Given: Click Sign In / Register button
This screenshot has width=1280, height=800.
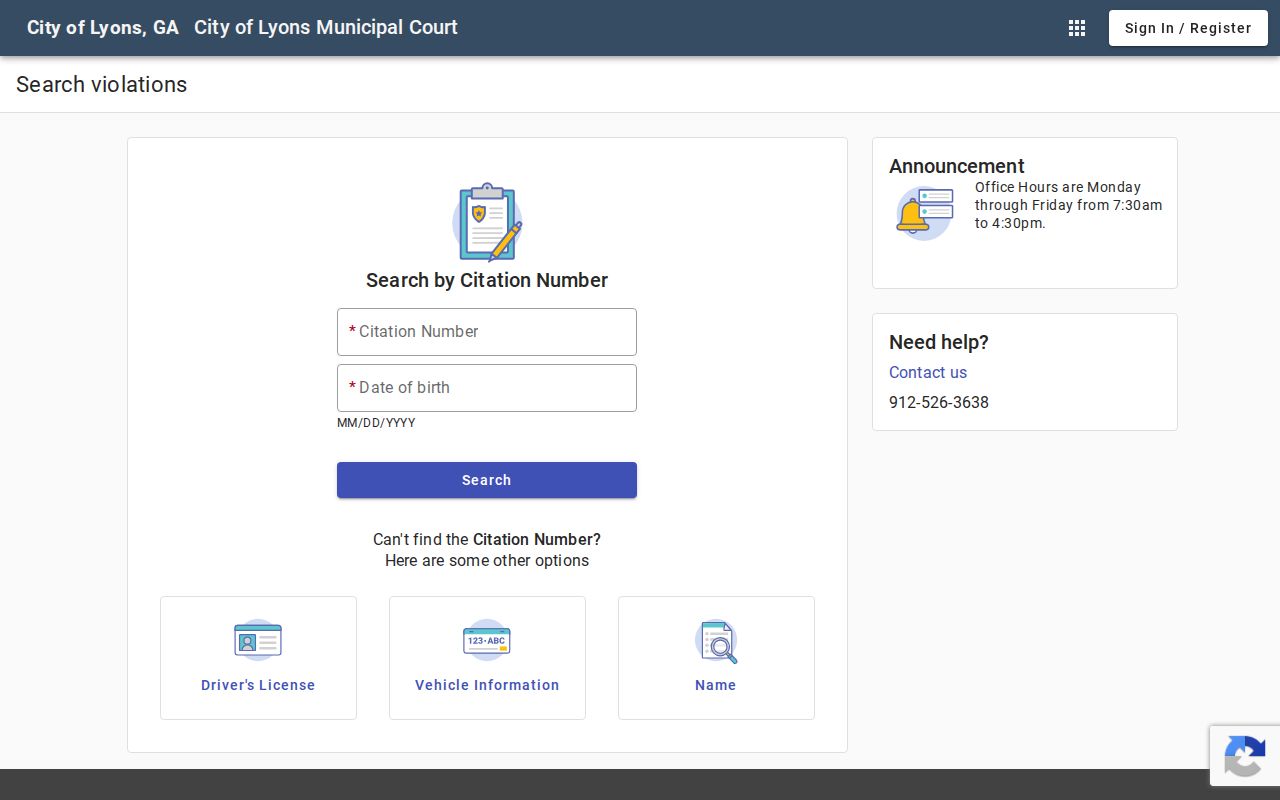Looking at the screenshot, I should [x=1188, y=28].
